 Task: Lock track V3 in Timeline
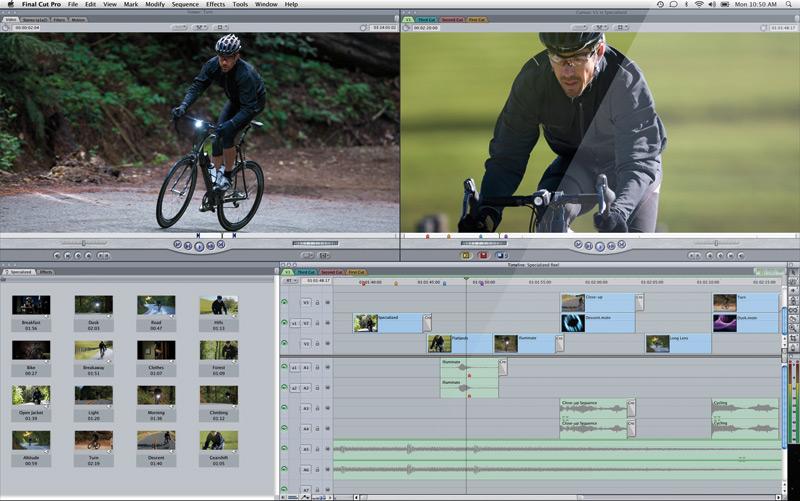[317, 303]
